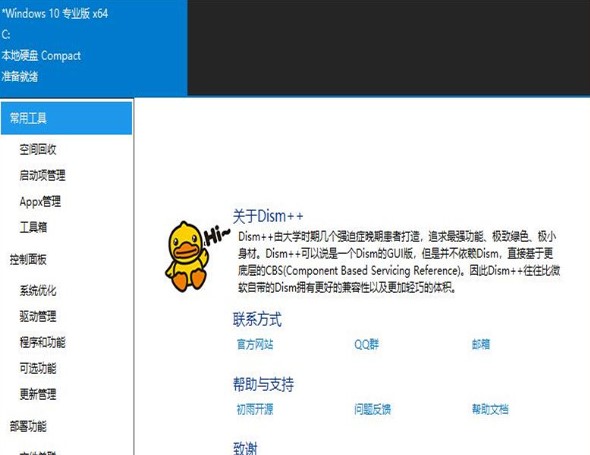Open 驱动管理 in the sidebar

pyautogui.click(x=38, y=316)
